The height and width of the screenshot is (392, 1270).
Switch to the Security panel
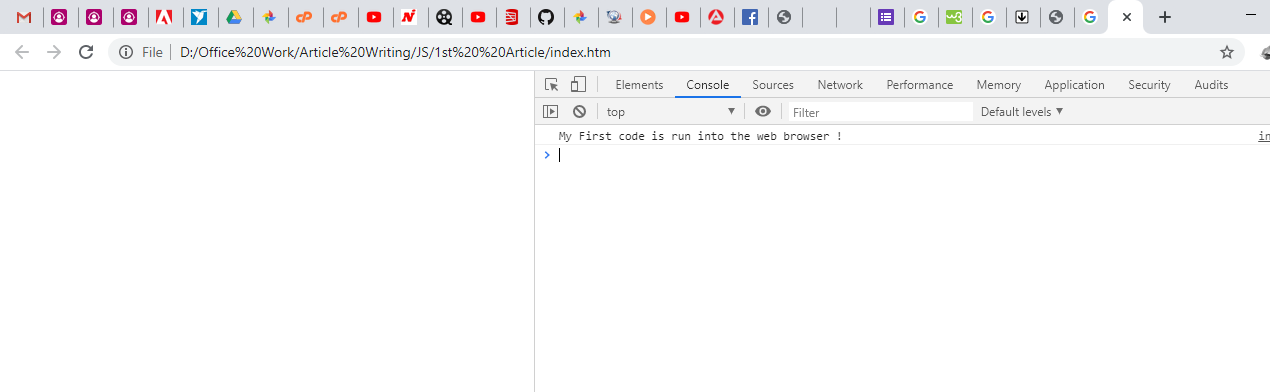(x=1149, y=85)
